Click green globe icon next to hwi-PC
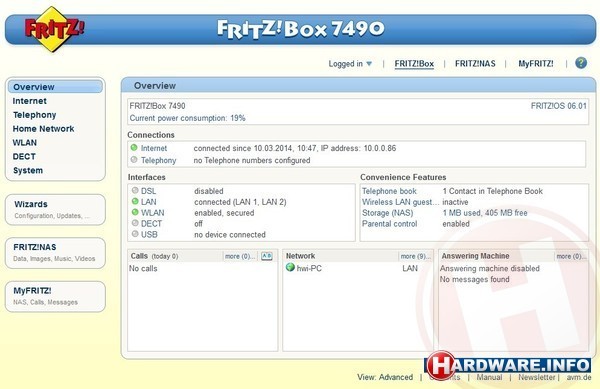The width and height of the screenshot is (600, 389). (290, 267)
